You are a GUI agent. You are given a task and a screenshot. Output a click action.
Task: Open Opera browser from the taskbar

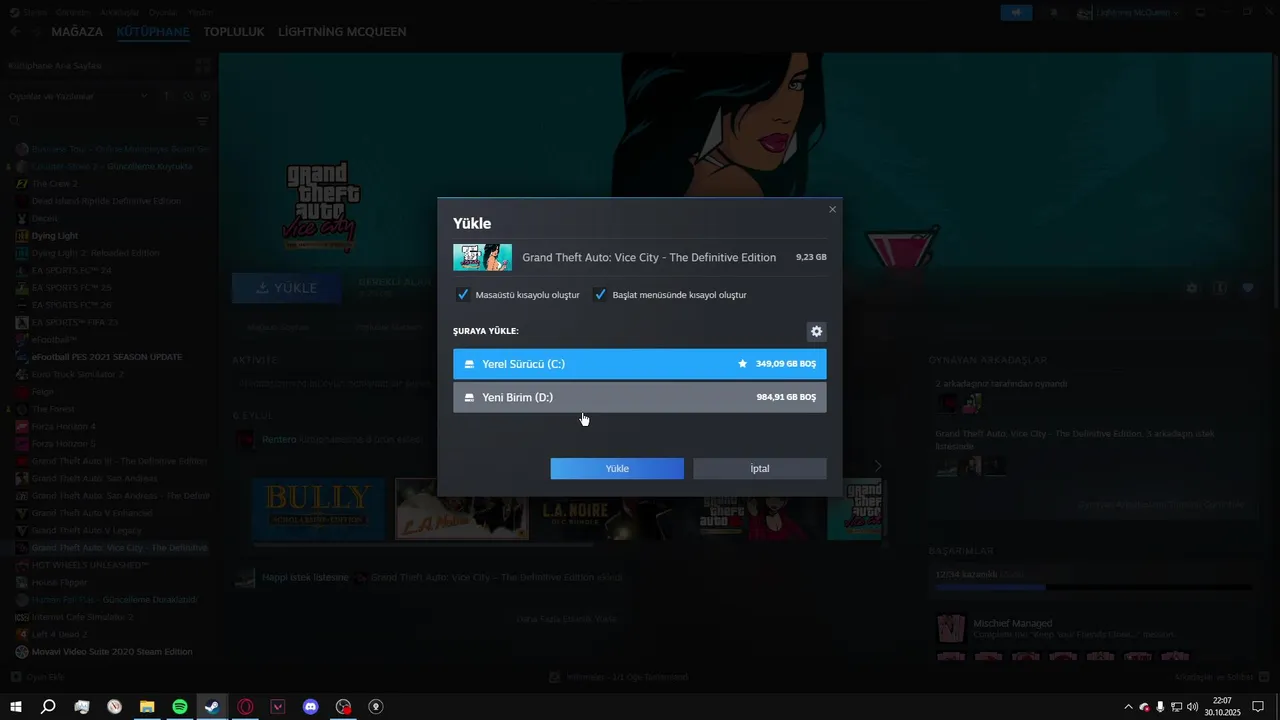coord(245,707)
